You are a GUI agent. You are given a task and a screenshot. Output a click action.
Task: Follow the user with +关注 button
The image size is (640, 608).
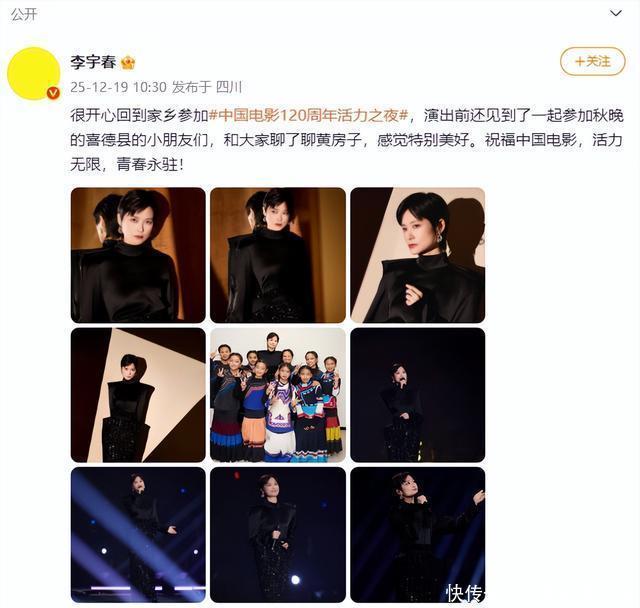[592, 62]
